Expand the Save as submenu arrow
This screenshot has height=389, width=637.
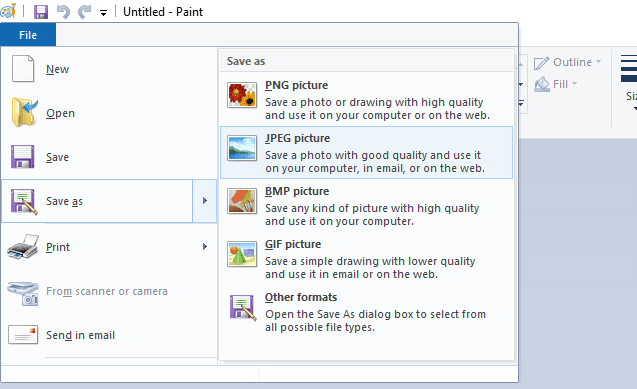click(x=205, y=201)
